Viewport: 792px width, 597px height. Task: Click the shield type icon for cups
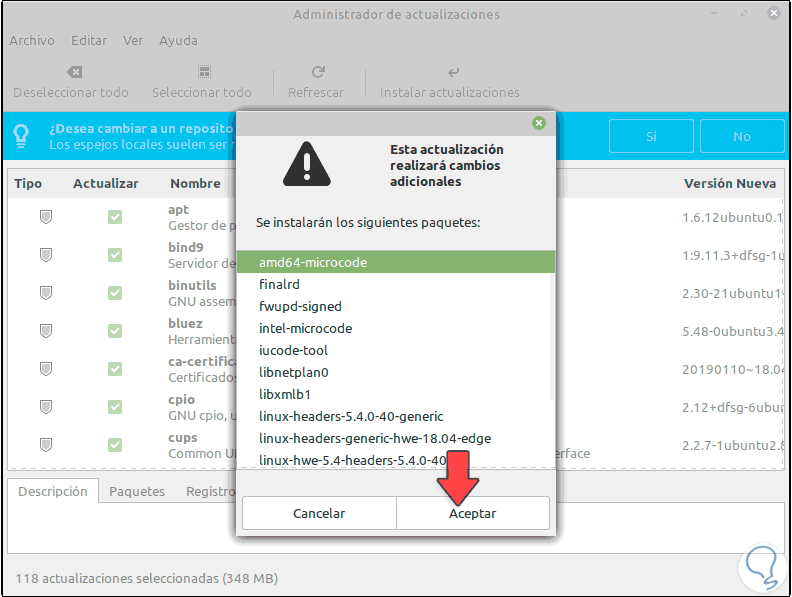click(x=46, y=444)
